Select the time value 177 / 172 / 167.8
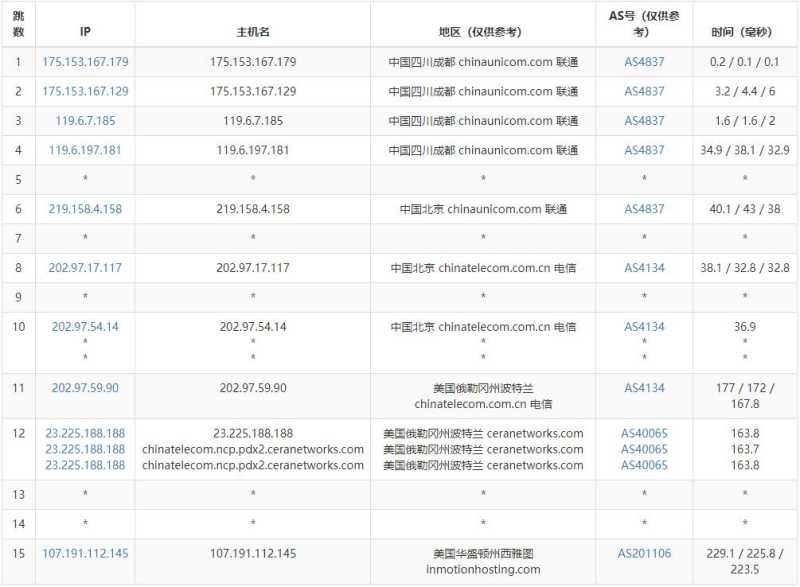This screenshot has height=587, width=800. [744, 396]
